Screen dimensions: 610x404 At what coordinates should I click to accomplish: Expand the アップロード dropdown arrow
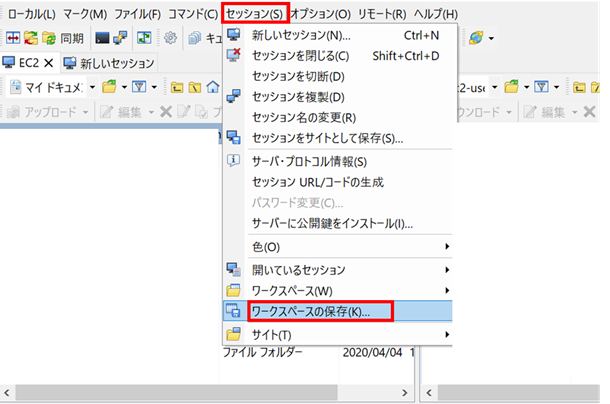tap(86, 112)
